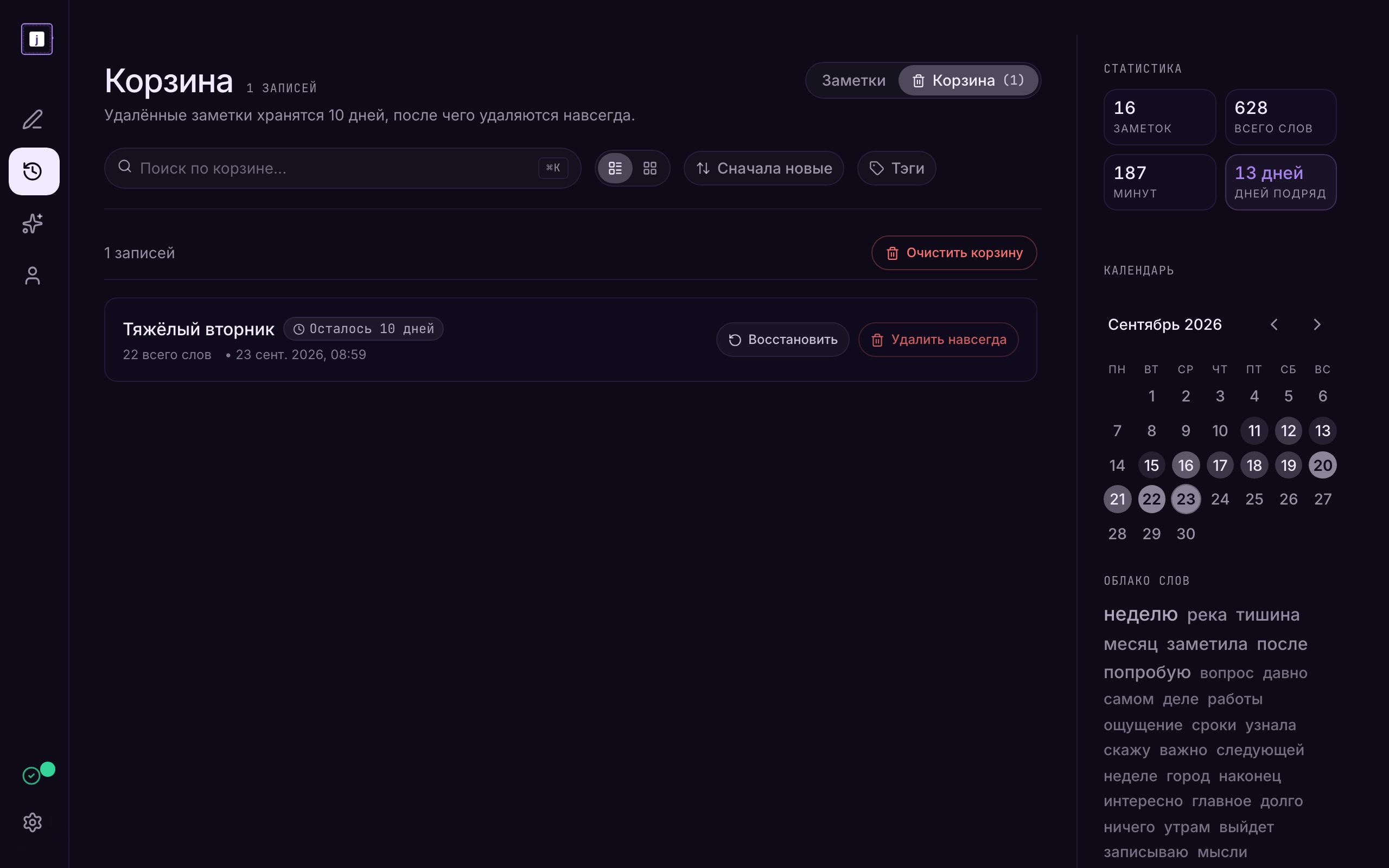The image size is (1389, 868).
Task: Go to previous calendar month
Action: [1273, 324]
